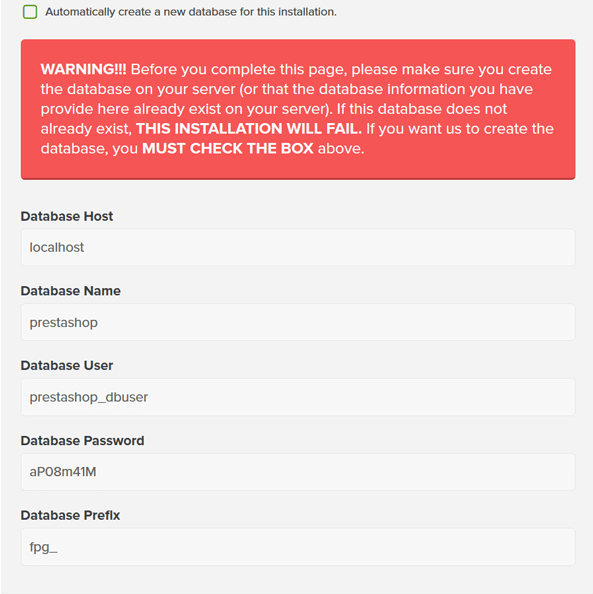Click the 'MUST CHECK THE BOX' bold text
Image resolution: width=593 pixels, height=594 pixels.
(228, 148)
